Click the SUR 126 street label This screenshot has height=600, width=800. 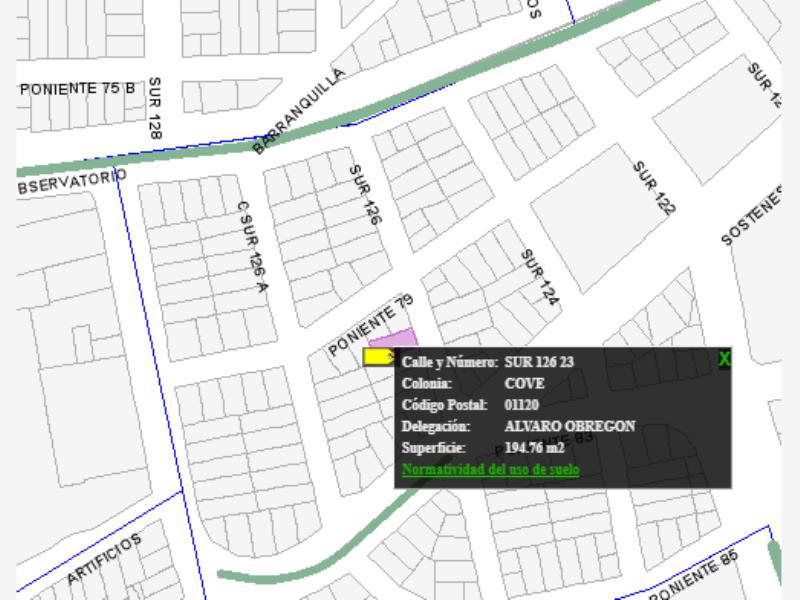coord(365,195)
